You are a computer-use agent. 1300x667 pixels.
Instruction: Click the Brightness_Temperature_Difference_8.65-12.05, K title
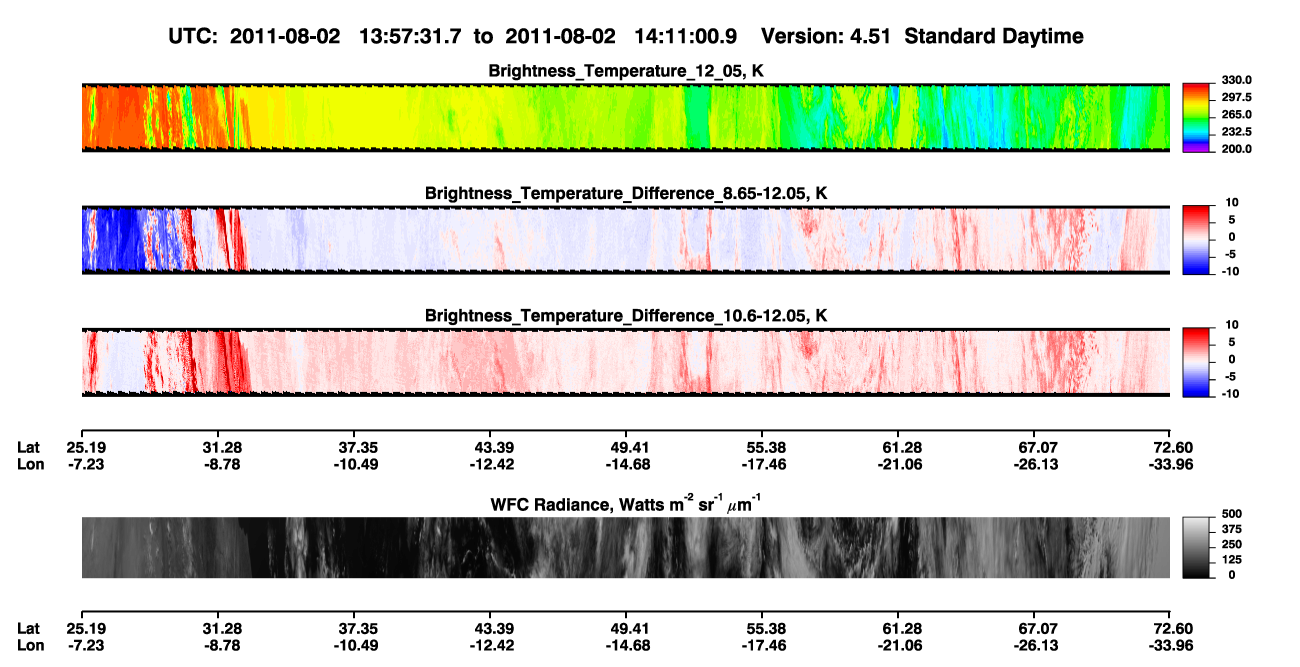(x=626, y=193)
